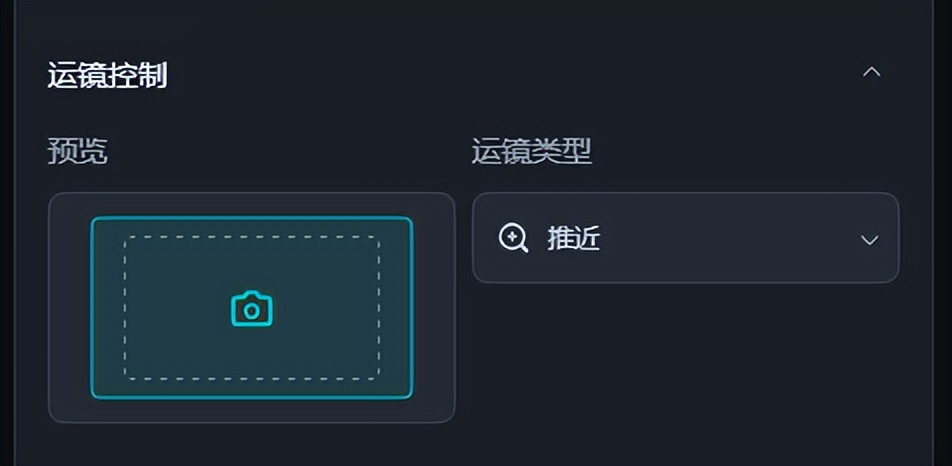Click the zoom-in magnifier icon beside 推近

click(x=513, y=238)
